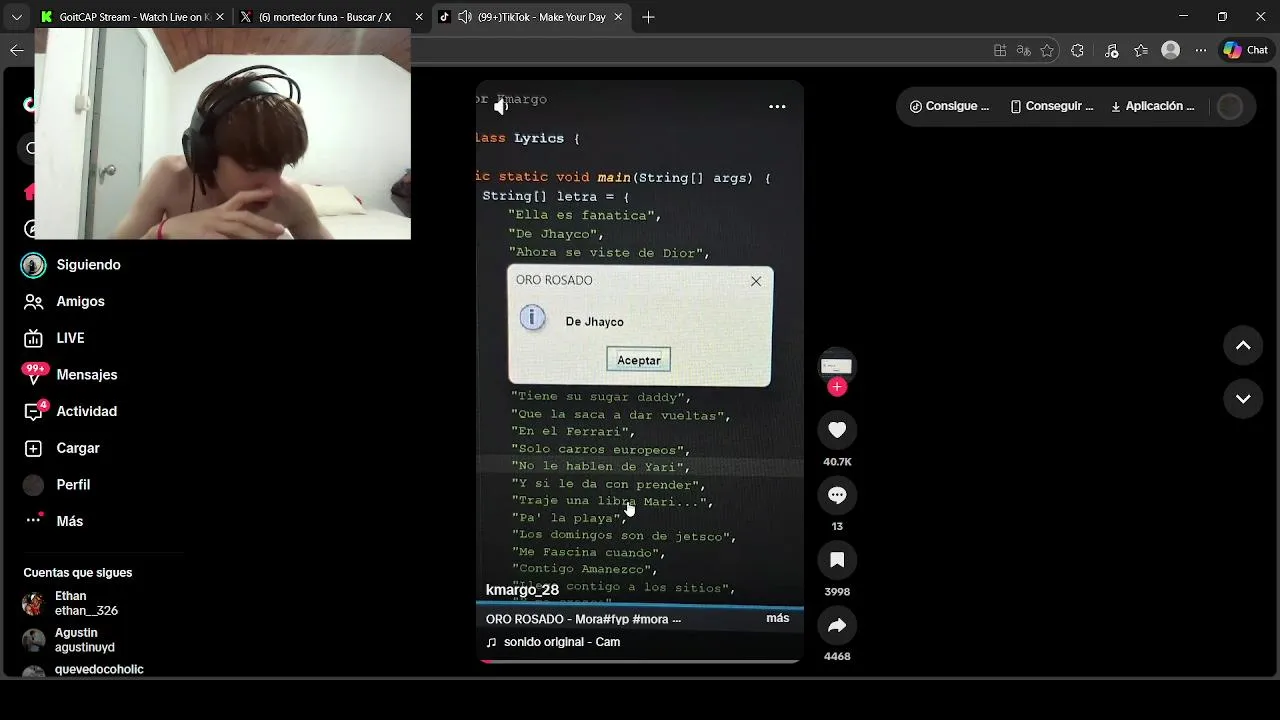Image resolution: width=1280 pixels, height=720 pixels.
Task: Close the GoitCAP Stream tab
Action: coord(219,17)
